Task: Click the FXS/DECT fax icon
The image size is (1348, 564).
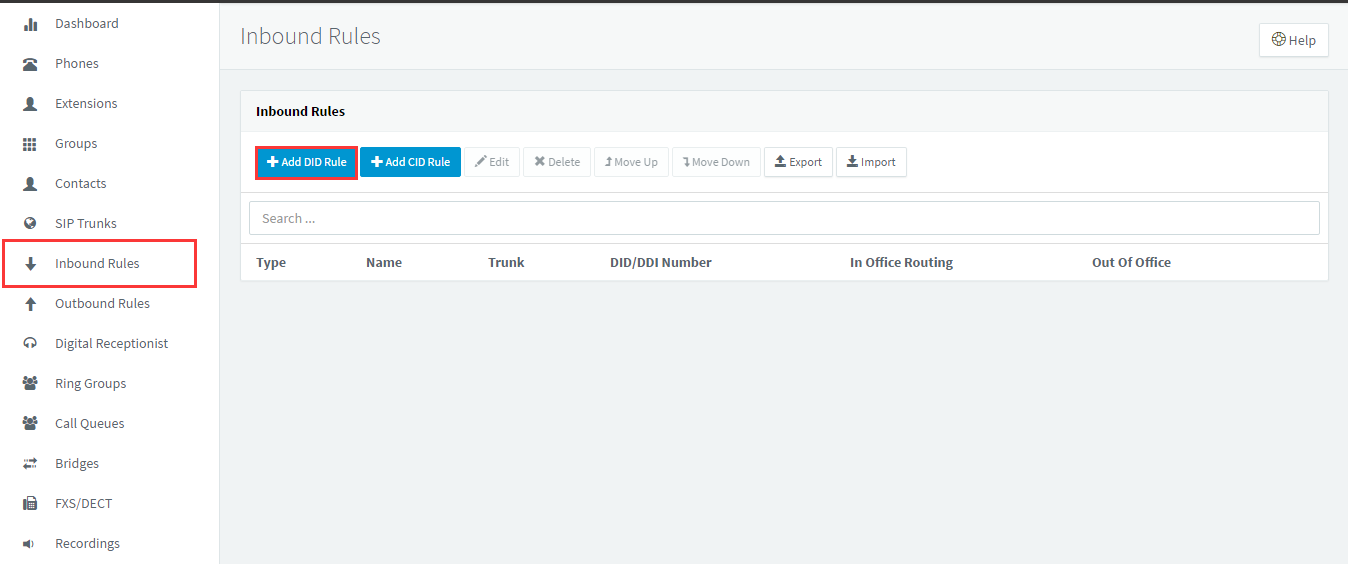Action: (x=30, y=504)
